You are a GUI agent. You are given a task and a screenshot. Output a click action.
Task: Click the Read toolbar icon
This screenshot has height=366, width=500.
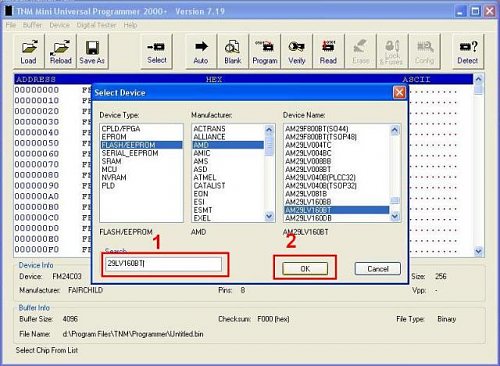[328, 52]
